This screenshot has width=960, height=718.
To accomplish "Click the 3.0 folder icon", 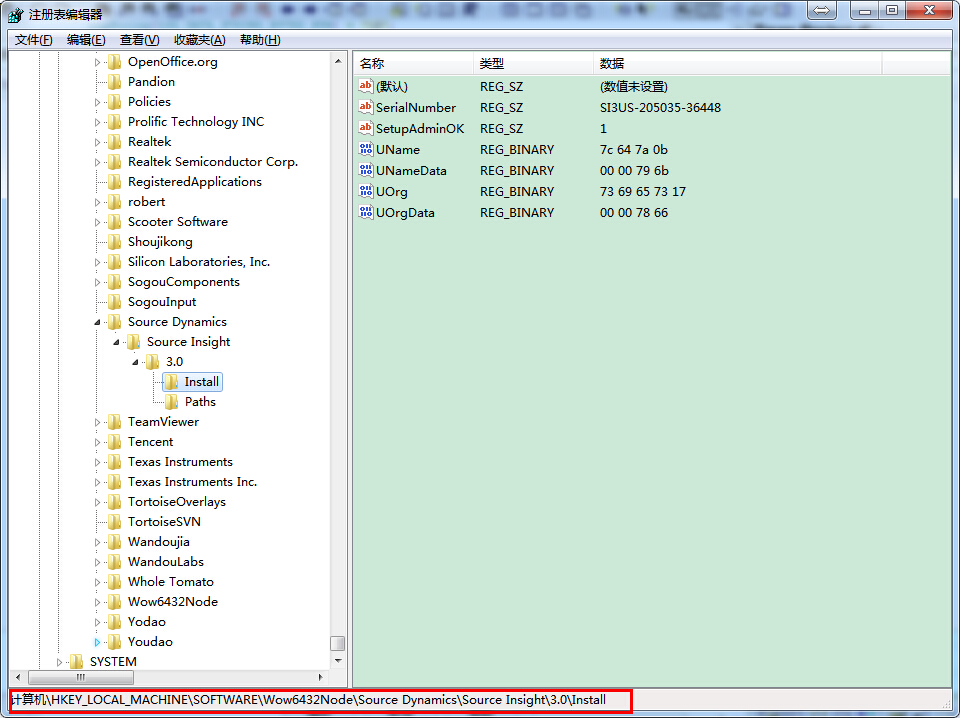I will coord(152,362).
